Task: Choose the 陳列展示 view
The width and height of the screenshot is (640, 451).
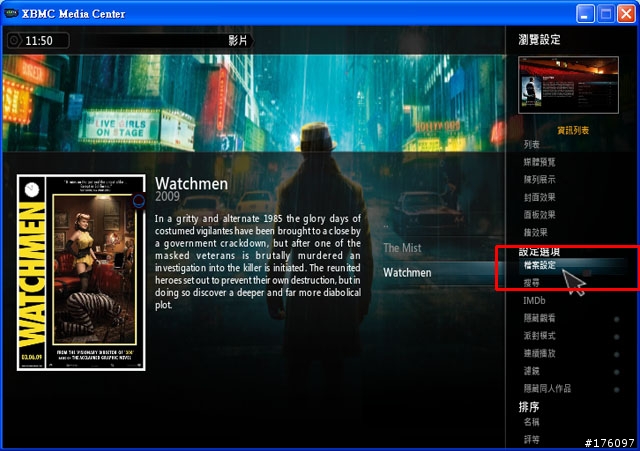Action: [540, 180]
